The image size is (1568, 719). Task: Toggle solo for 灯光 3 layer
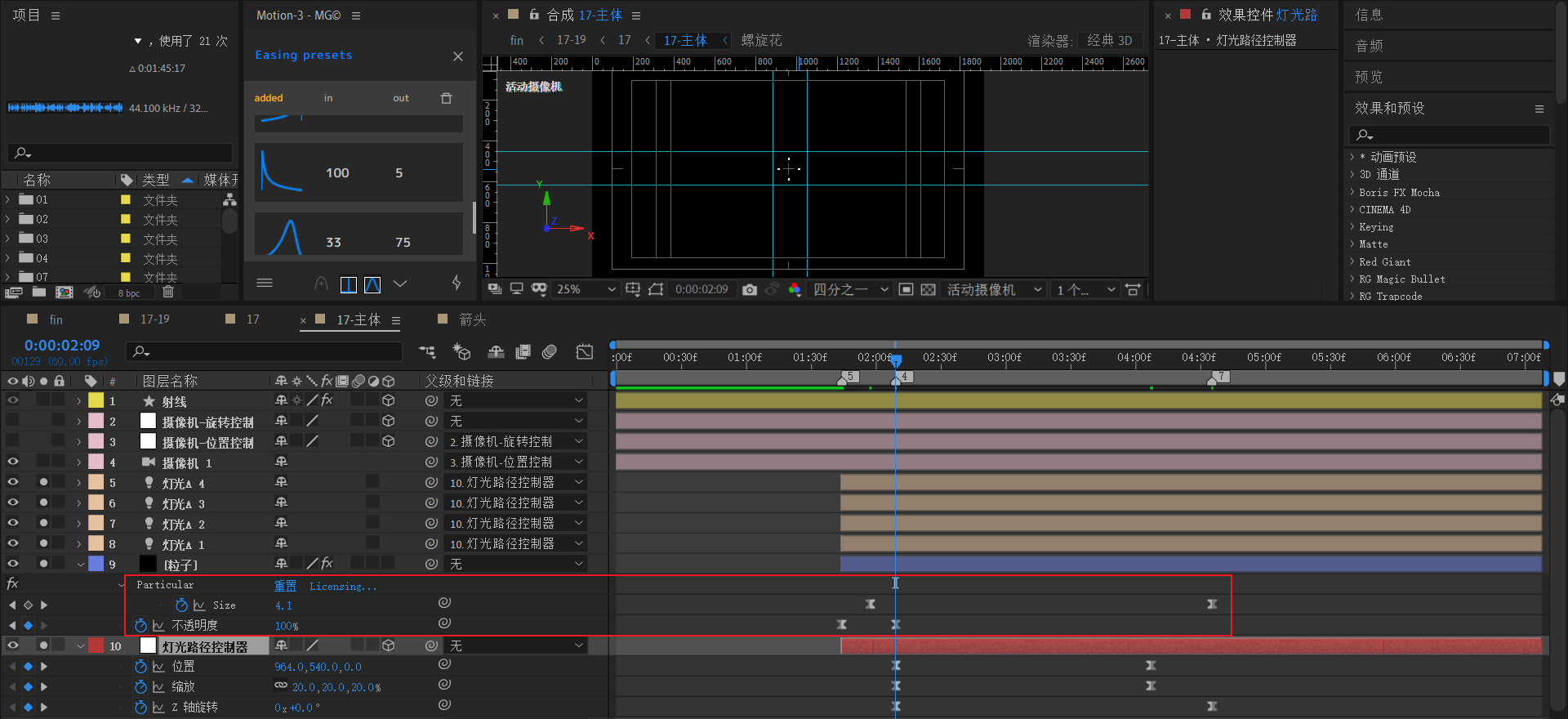pos(43,502)
